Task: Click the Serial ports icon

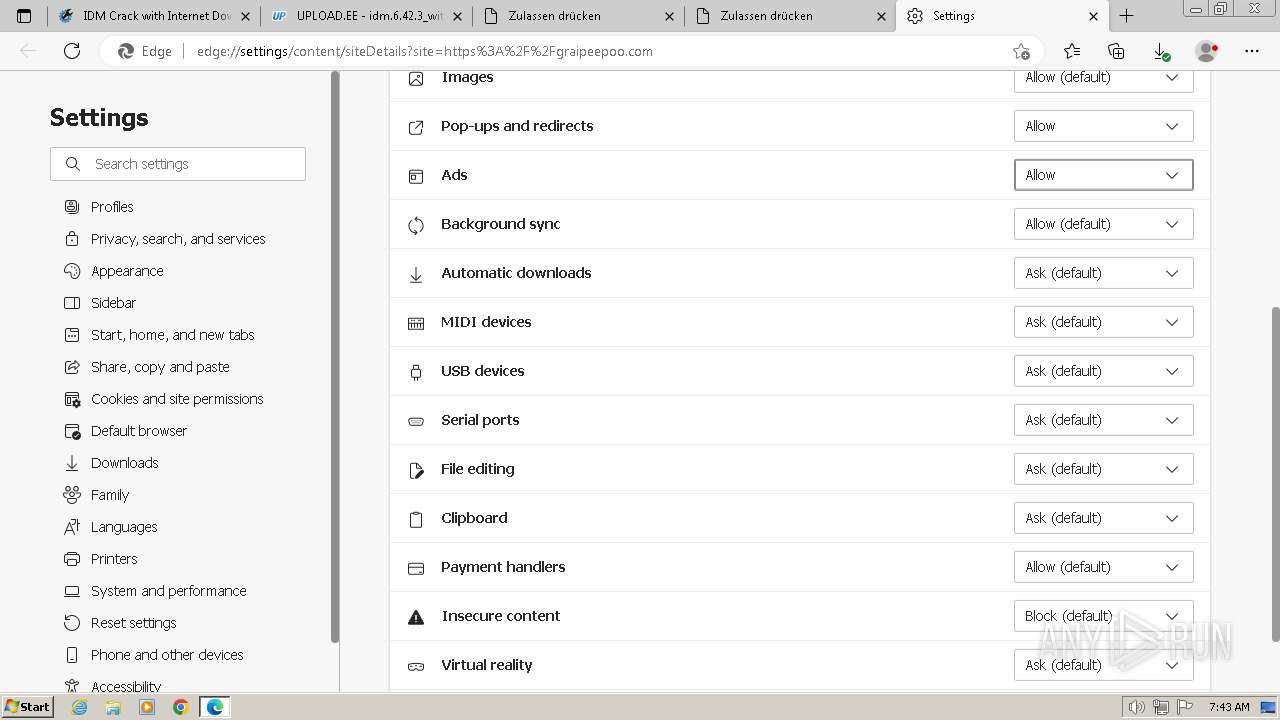Action: click(x=416, y=421)
